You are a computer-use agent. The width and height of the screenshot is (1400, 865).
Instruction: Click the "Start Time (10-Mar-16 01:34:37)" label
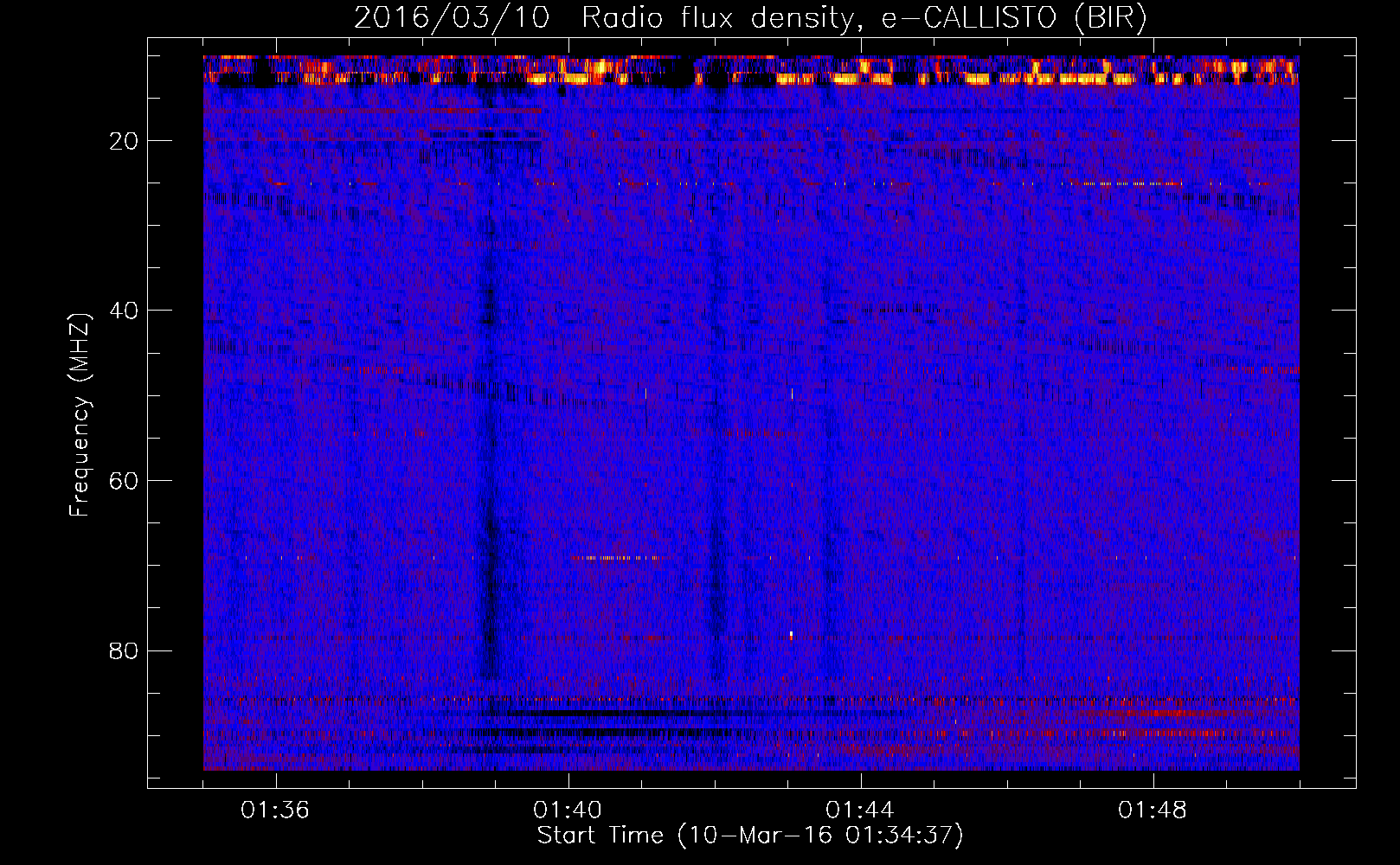coord(749,836)
